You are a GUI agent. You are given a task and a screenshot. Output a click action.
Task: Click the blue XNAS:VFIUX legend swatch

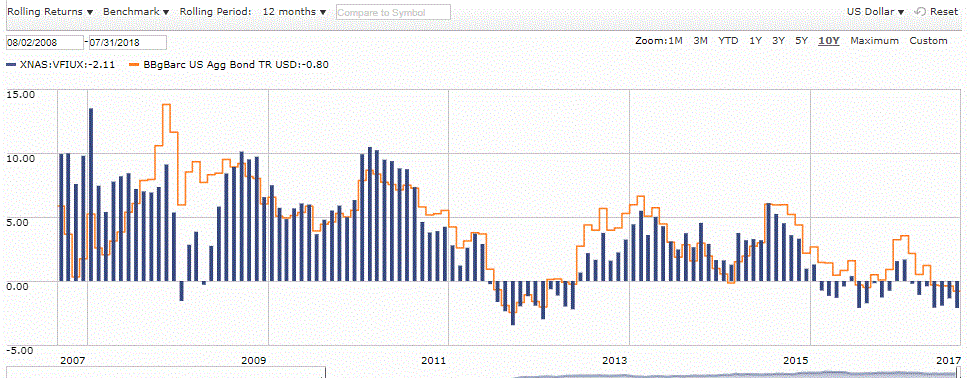(x=11, y=64)
